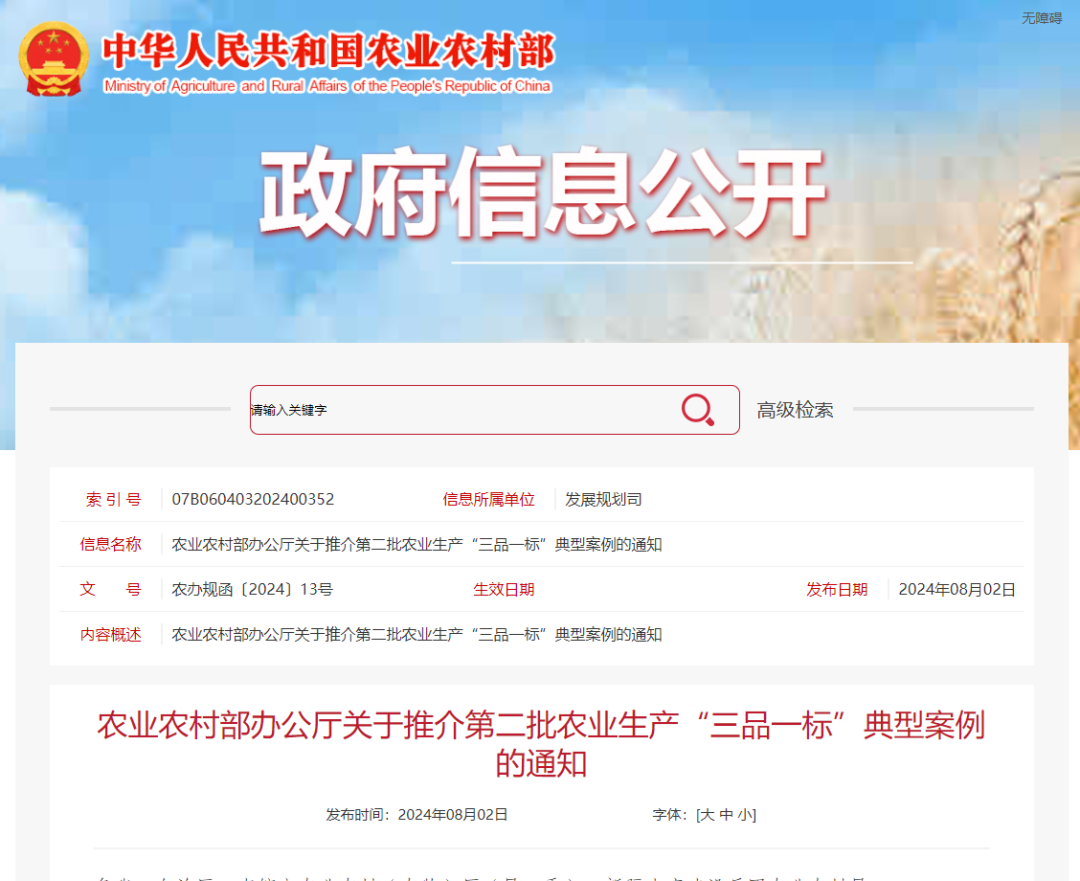This screenshot has width=1080, height=881.
Task: Click the search magnifier icon
Action: point(697,409)
